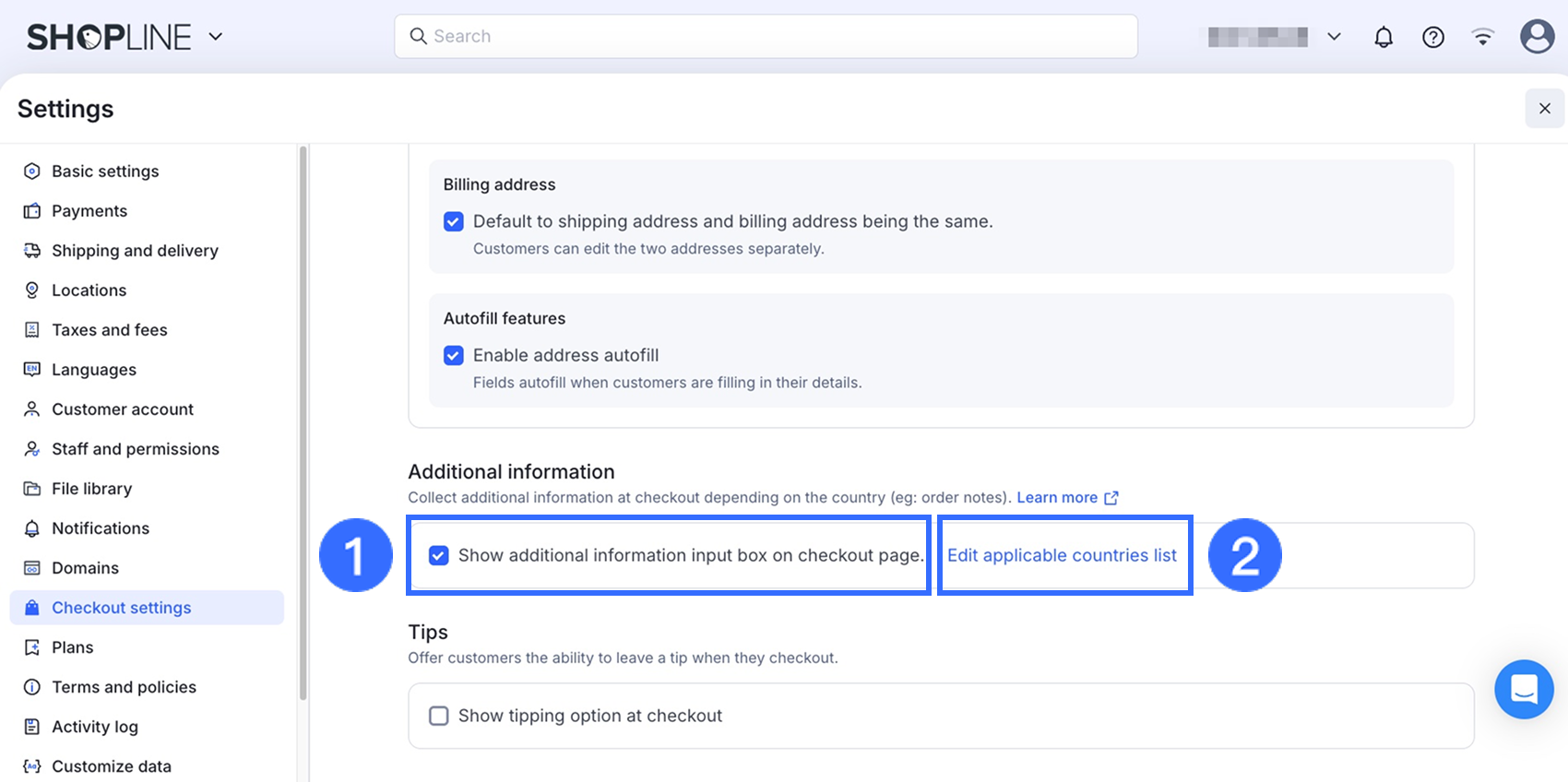Click the 'Additional information' heading
This screenshot has width=1568, height=782.
511,472
